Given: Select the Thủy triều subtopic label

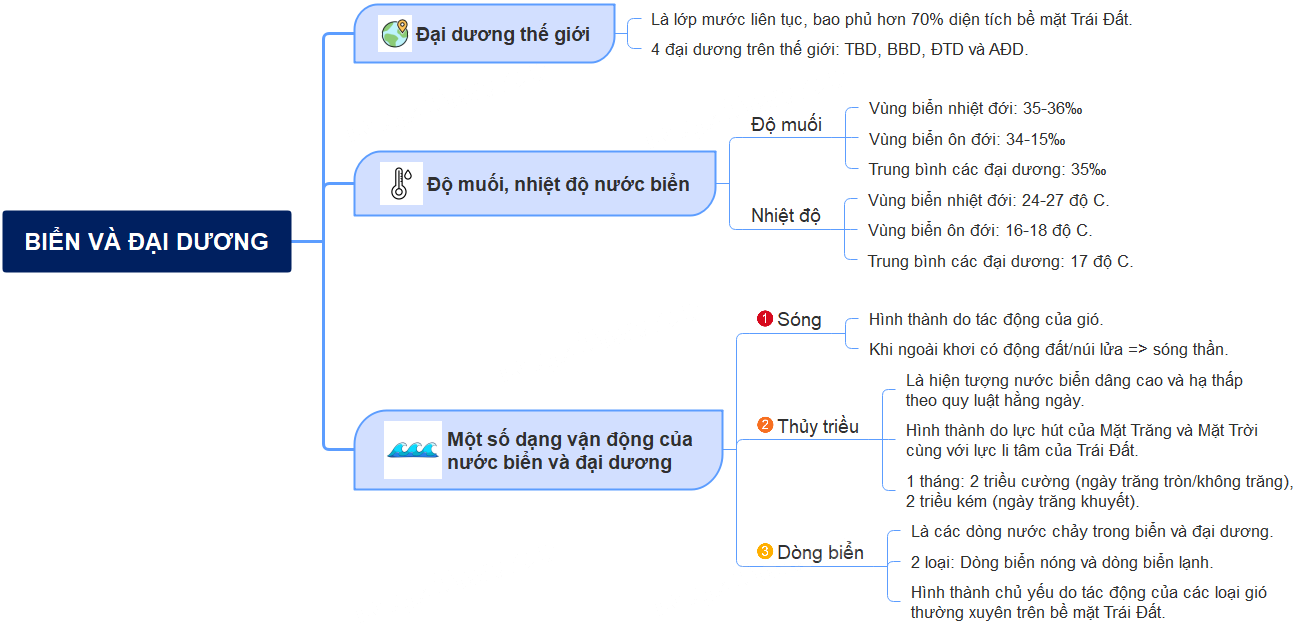Looking at the screenshot, I should tap(818, 426).
